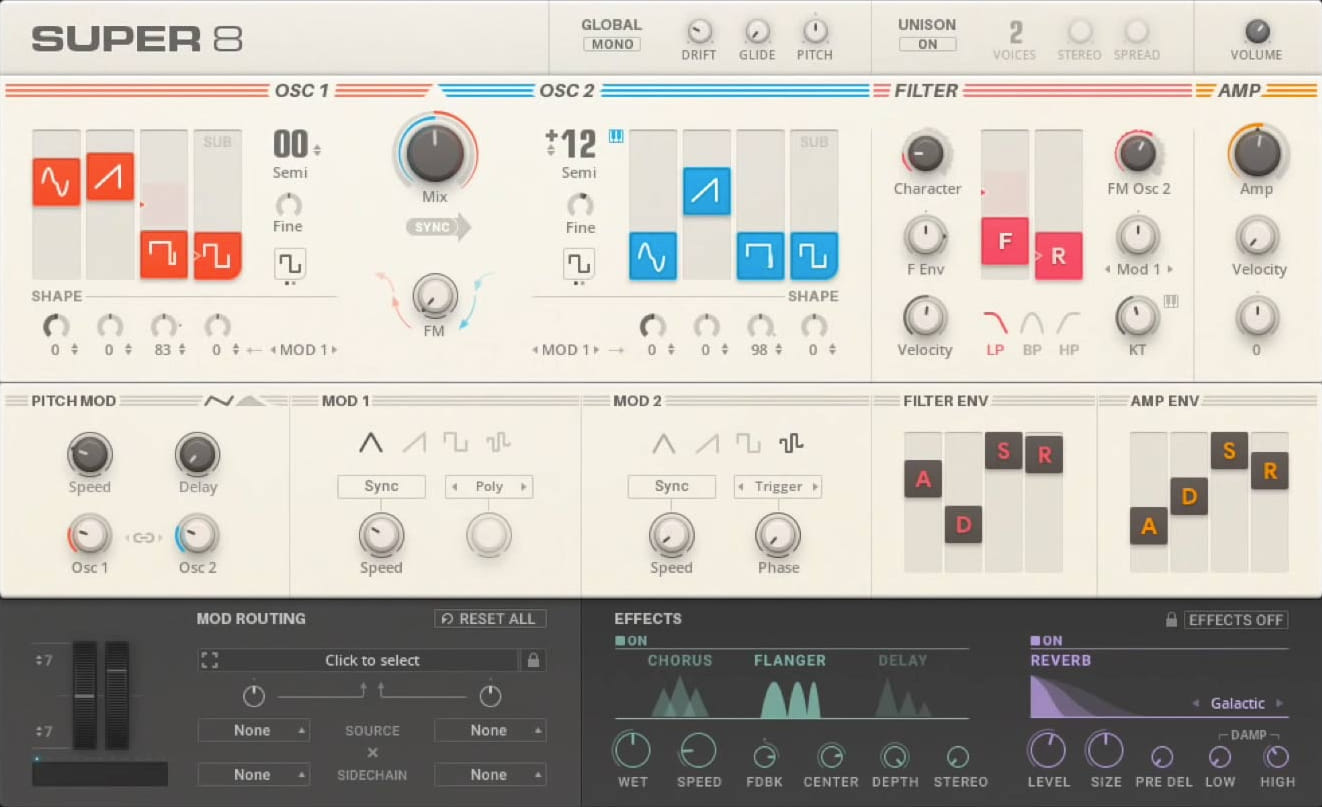This screenshot has height=807, width=1322.
Task: Click OSC 2 blue sine wave block
Action: (653, 256)
